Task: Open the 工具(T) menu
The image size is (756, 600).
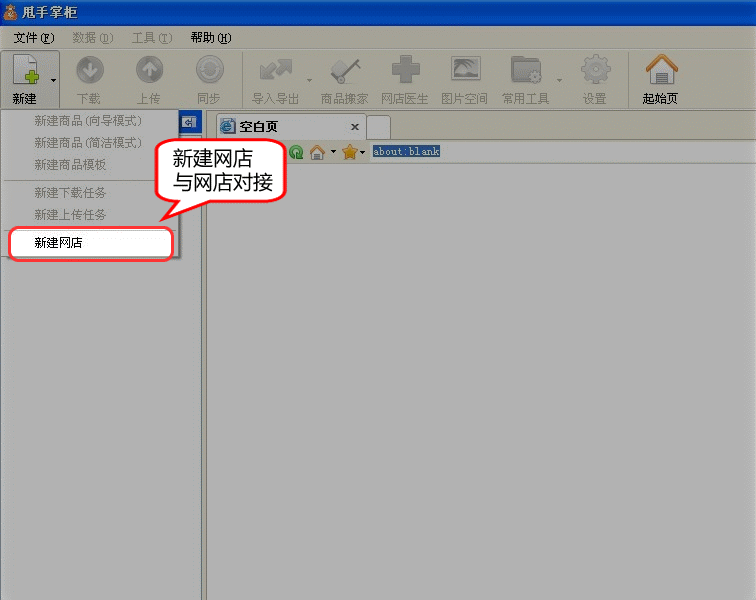Action: pos(152,38)
